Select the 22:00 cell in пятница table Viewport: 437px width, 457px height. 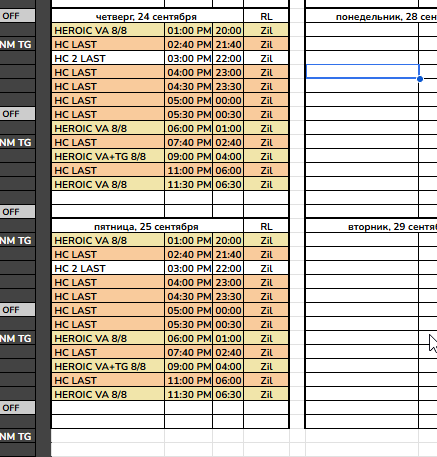pos(228,268)
